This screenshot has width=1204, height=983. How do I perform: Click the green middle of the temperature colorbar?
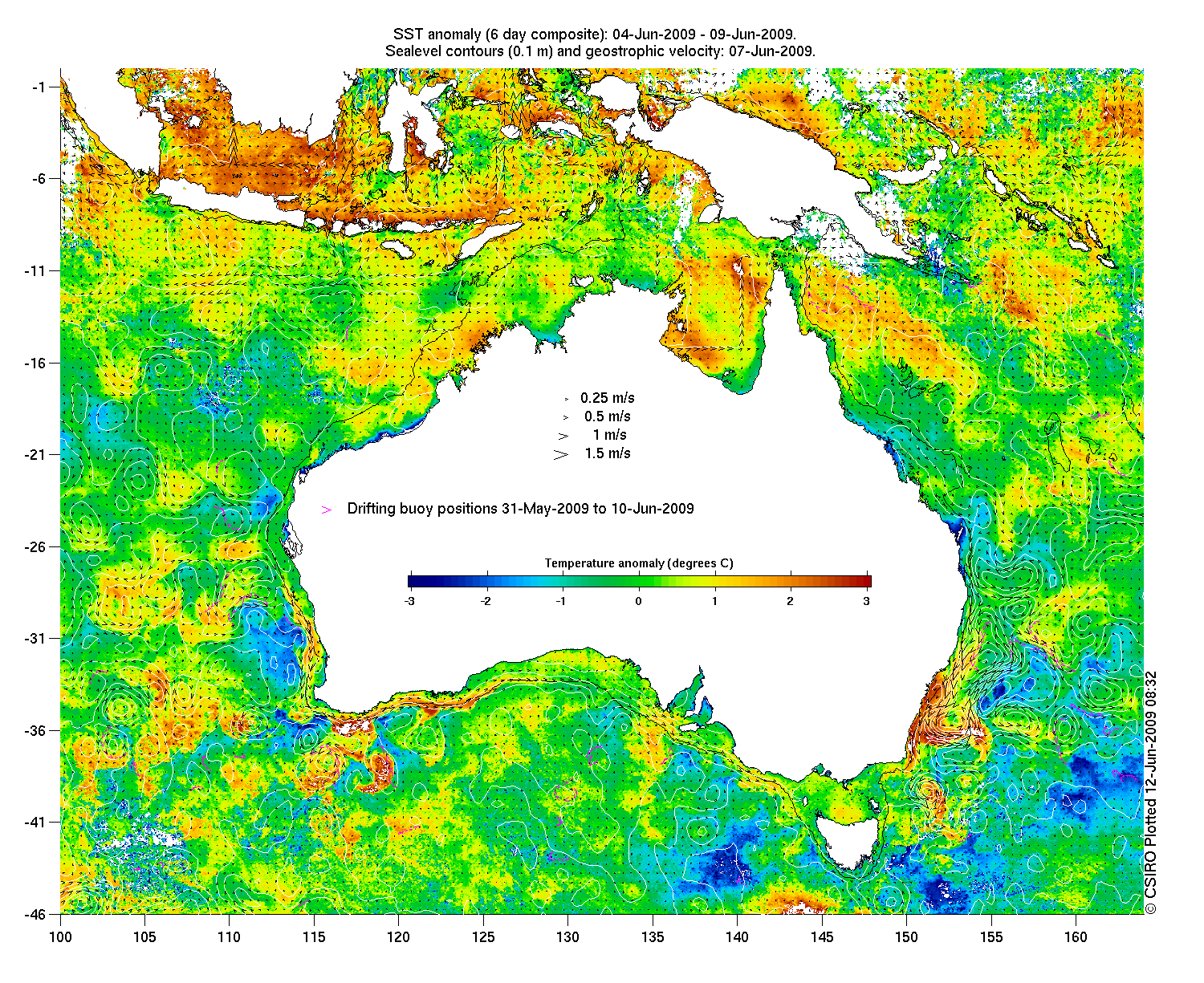639,582
